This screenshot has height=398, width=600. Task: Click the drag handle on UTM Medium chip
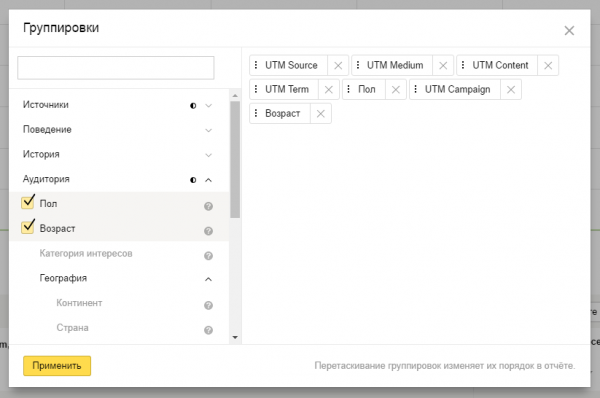pyautogui.click(x=358, y=65)
